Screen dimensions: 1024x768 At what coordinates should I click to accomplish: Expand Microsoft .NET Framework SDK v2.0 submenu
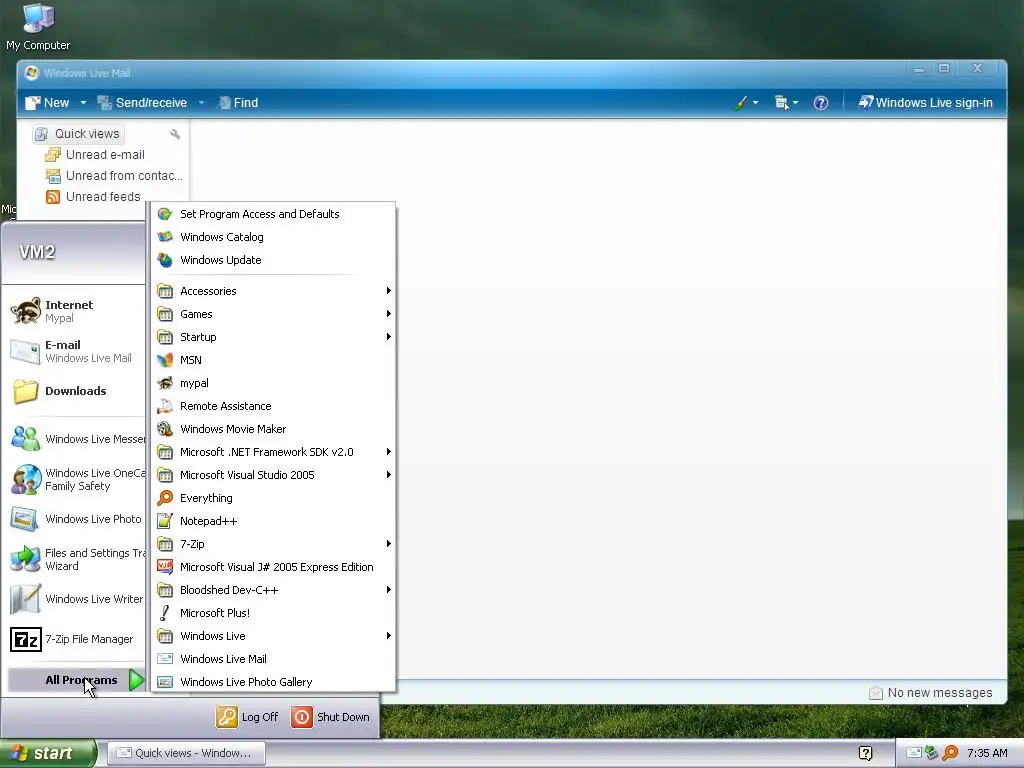(273, 452)
